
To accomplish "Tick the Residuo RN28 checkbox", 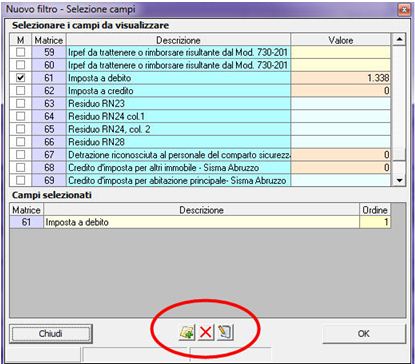I will coord(20,142).
